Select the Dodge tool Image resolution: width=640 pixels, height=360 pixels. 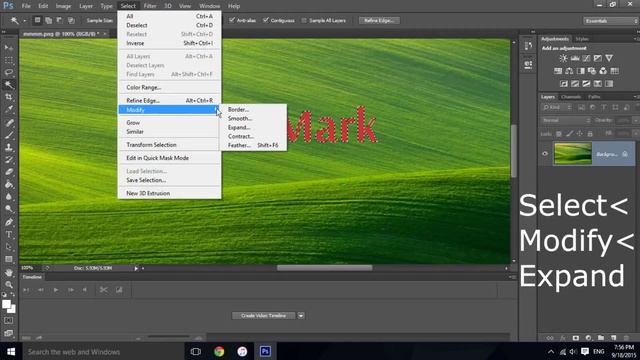click(x=9, y=209)
